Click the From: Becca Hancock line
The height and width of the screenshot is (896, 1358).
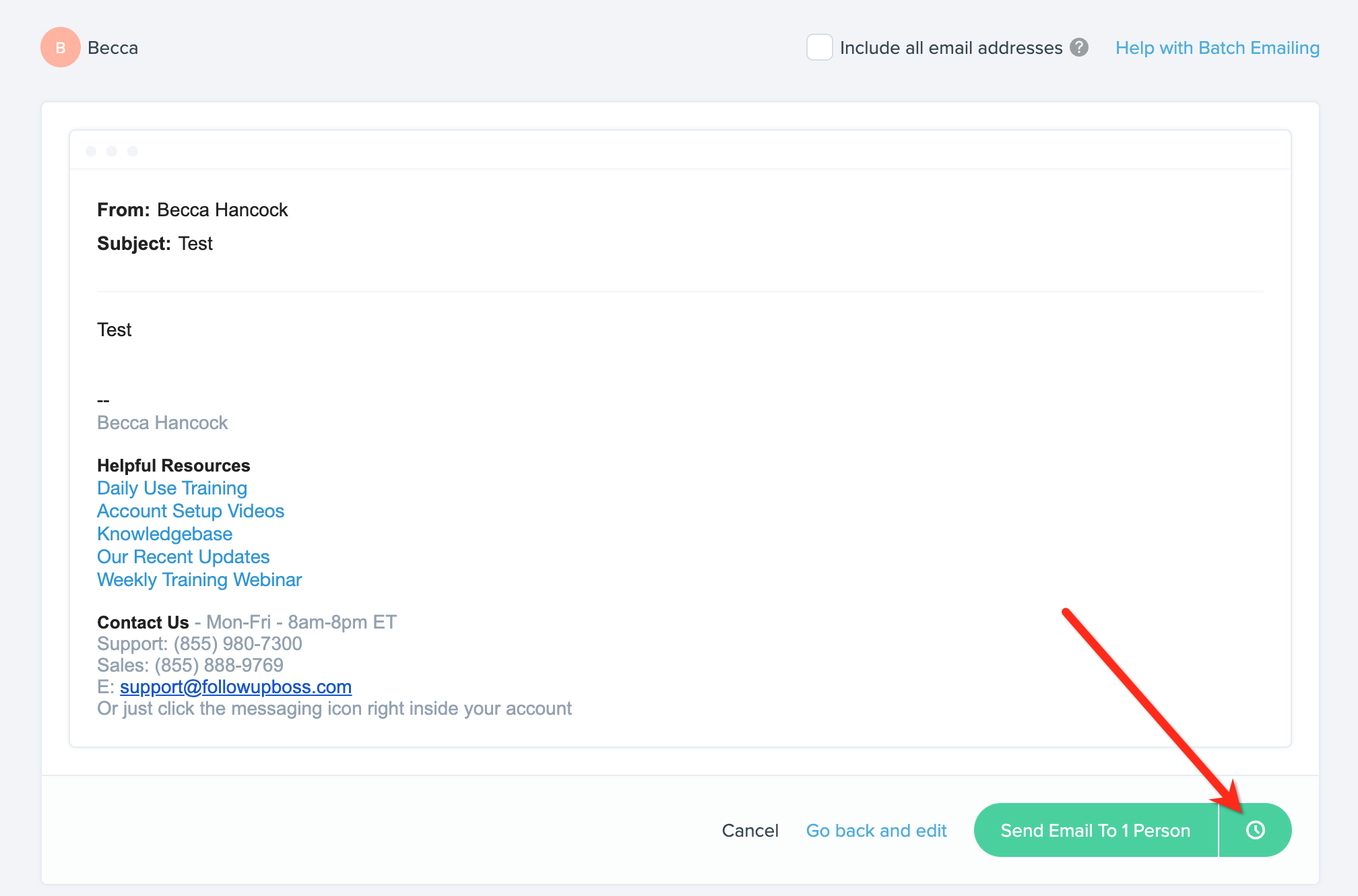192,210
